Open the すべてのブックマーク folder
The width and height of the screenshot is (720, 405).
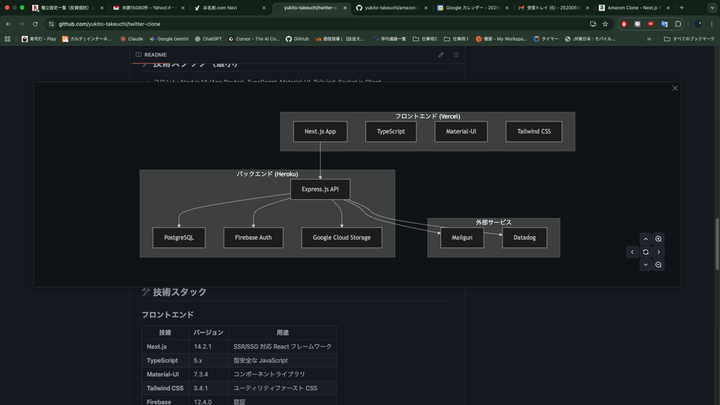coord(693,38)
